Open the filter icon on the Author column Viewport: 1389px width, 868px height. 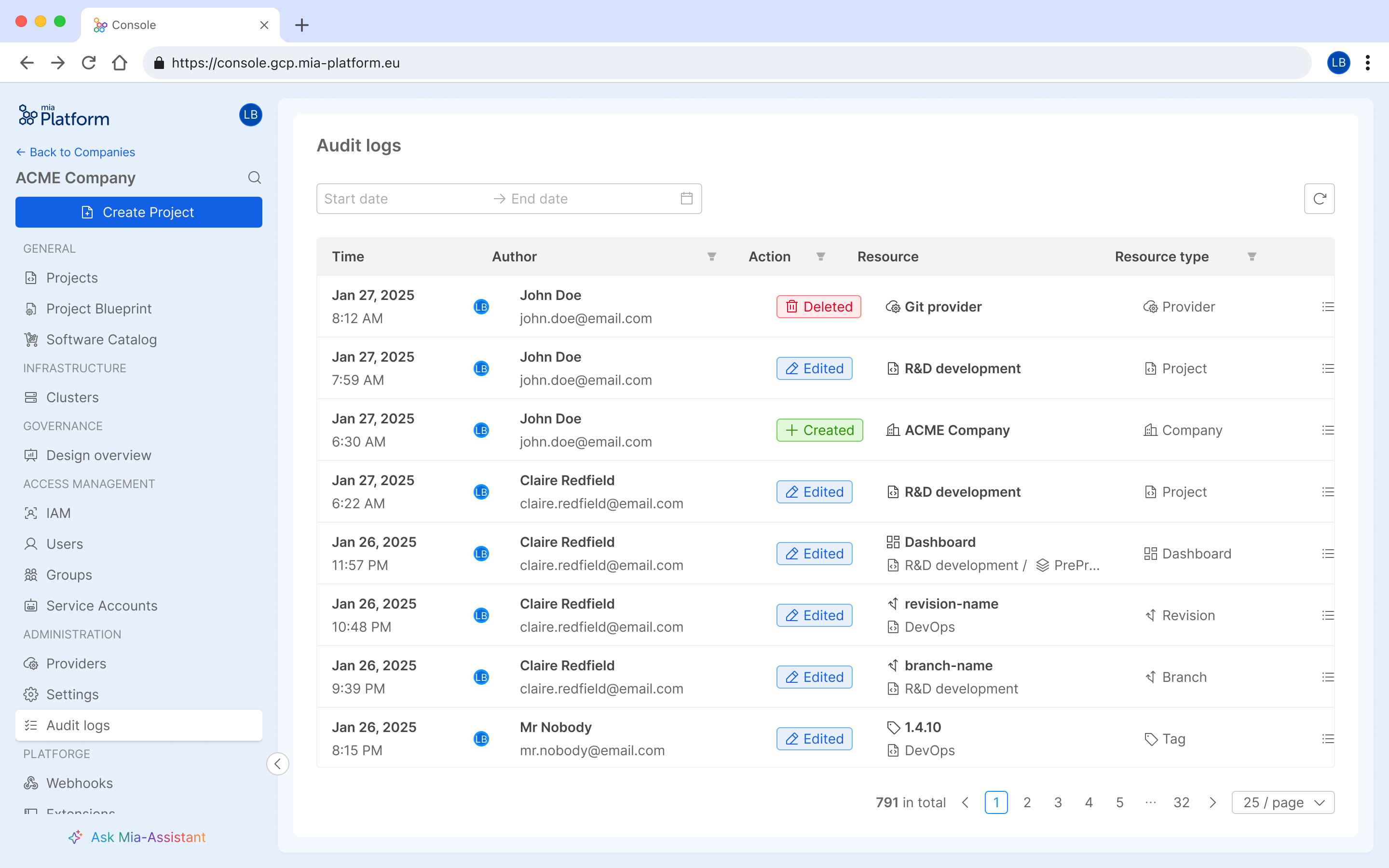coord(712,257)
